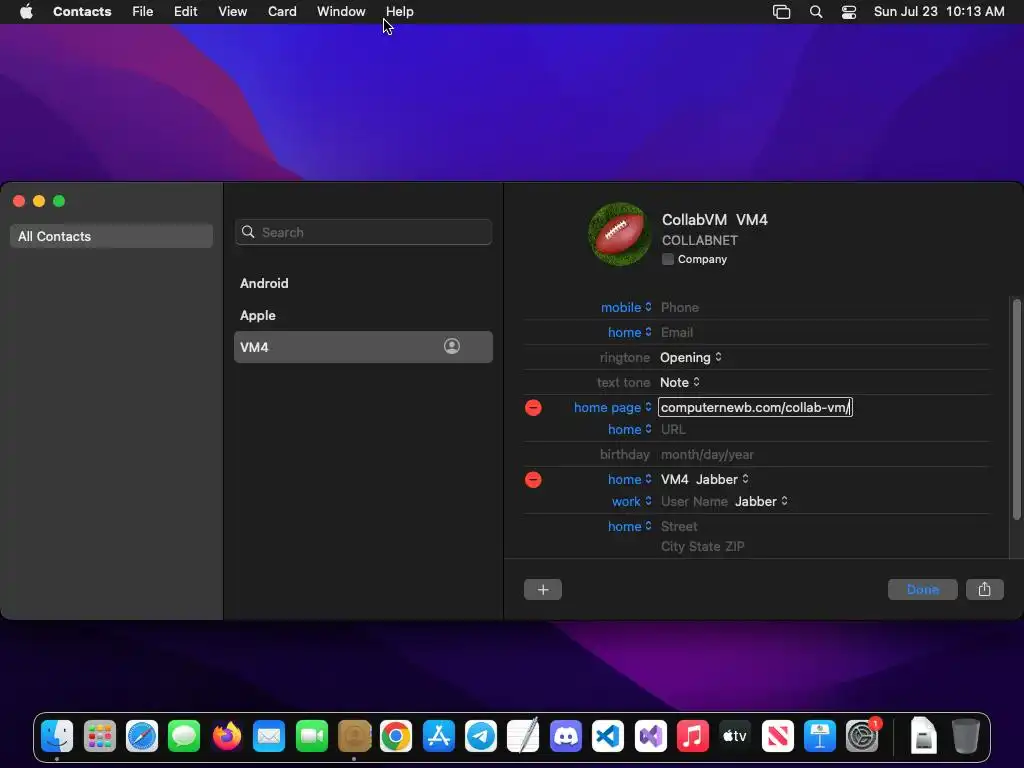Change the work instant message label
Viewport: 1024px width, 768px height.
632,502
